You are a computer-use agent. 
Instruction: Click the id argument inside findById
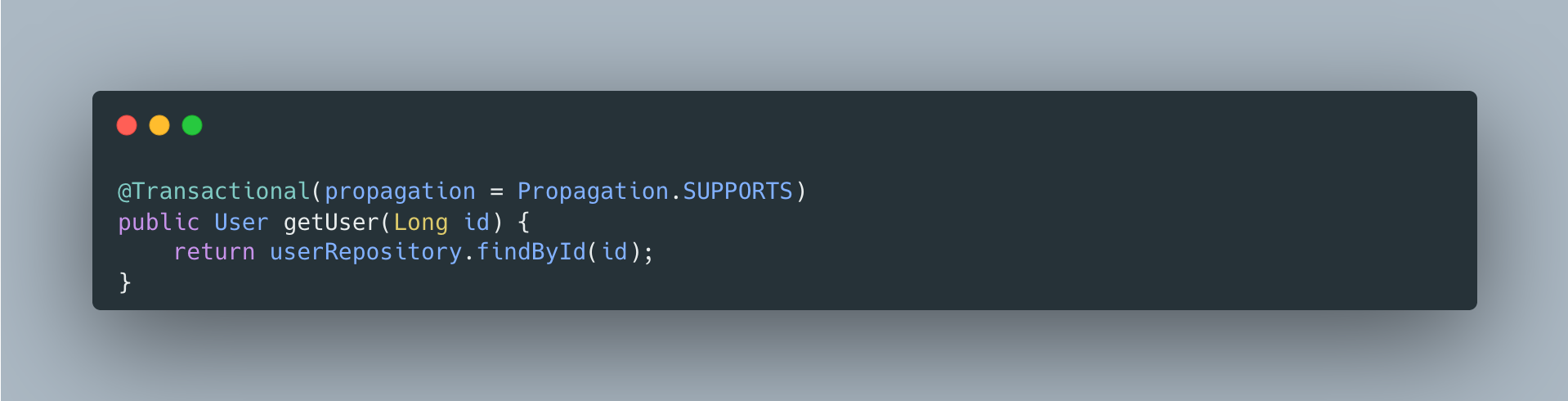pos(614,252)
